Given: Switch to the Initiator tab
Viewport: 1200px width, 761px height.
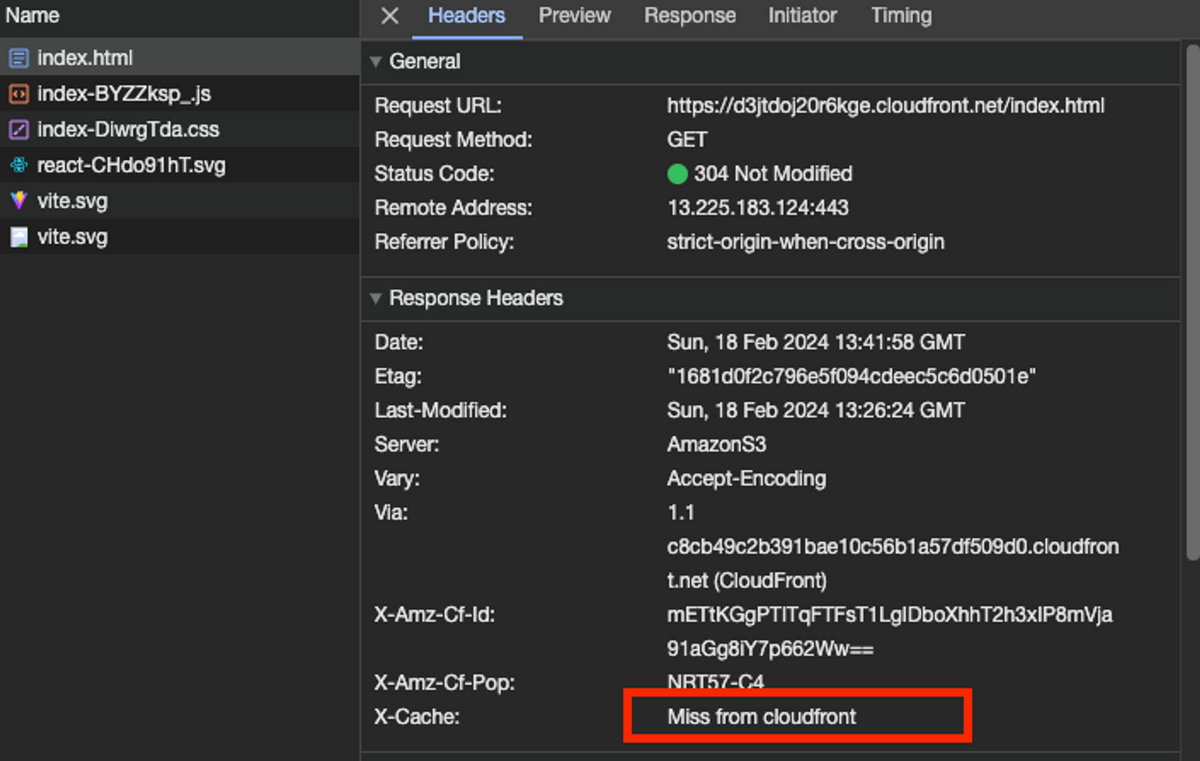Looking at the screenshot, I should click(802, 16).
